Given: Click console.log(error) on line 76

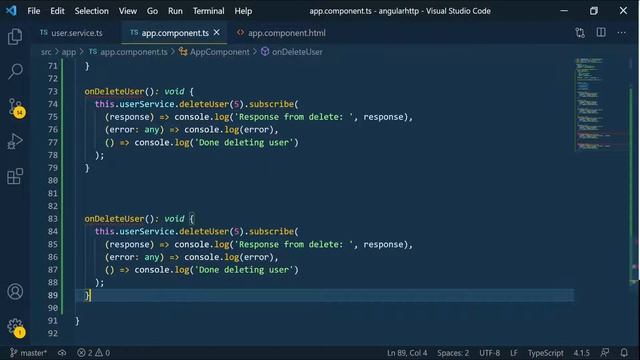Looking at the screenshot, I should 229,130.
